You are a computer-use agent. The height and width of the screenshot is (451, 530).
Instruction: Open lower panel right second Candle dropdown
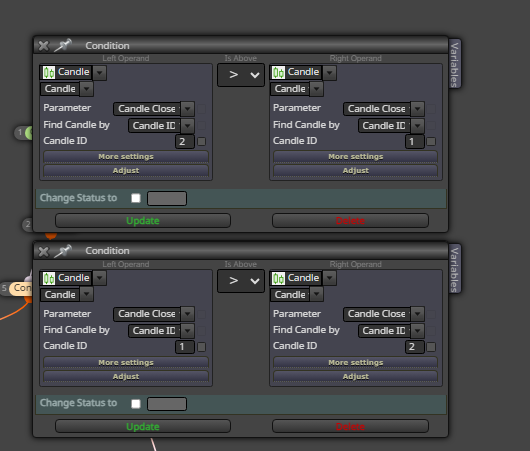316,294
